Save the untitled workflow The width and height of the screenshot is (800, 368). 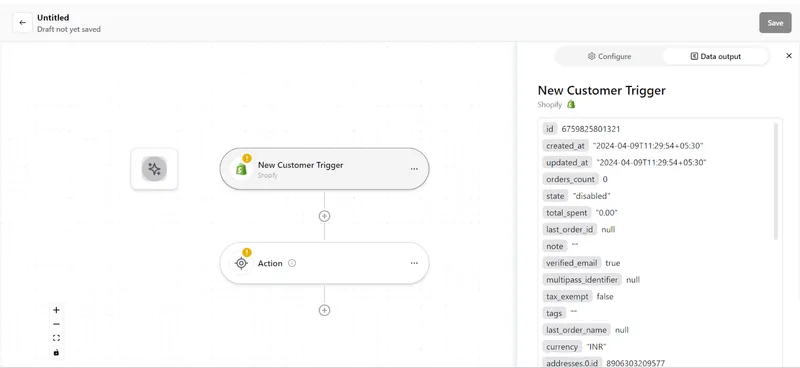775,23
